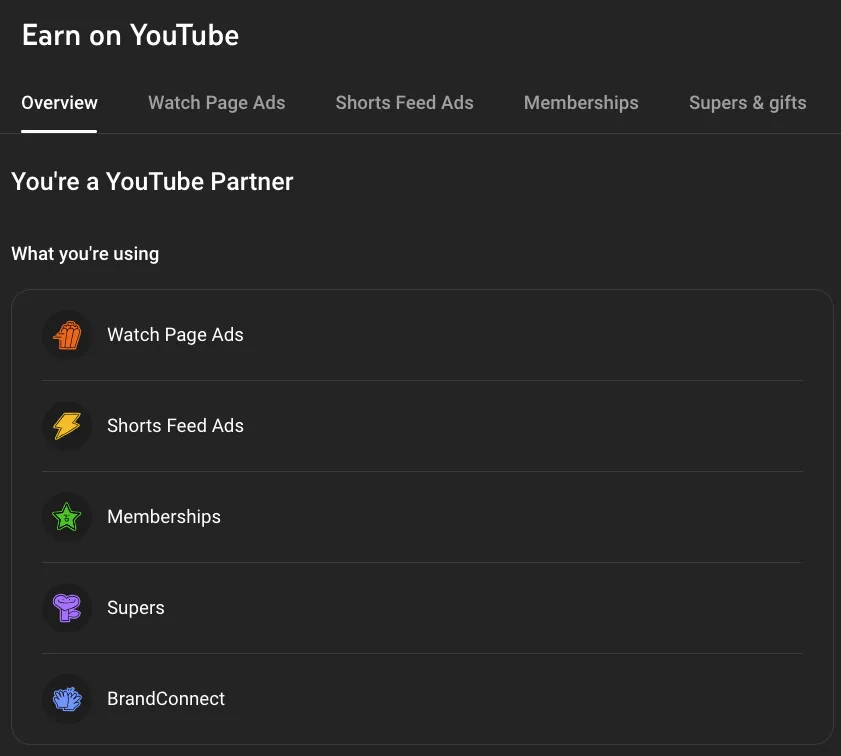Click the Memberships text in the list
The width and height of the screenshot is (841, 756).
coord(164,517)
